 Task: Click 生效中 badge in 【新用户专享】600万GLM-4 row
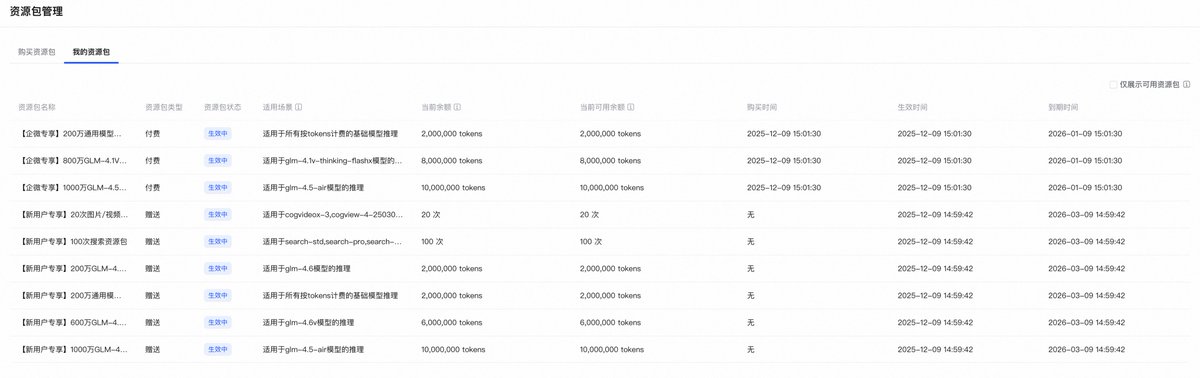[217, 322]
